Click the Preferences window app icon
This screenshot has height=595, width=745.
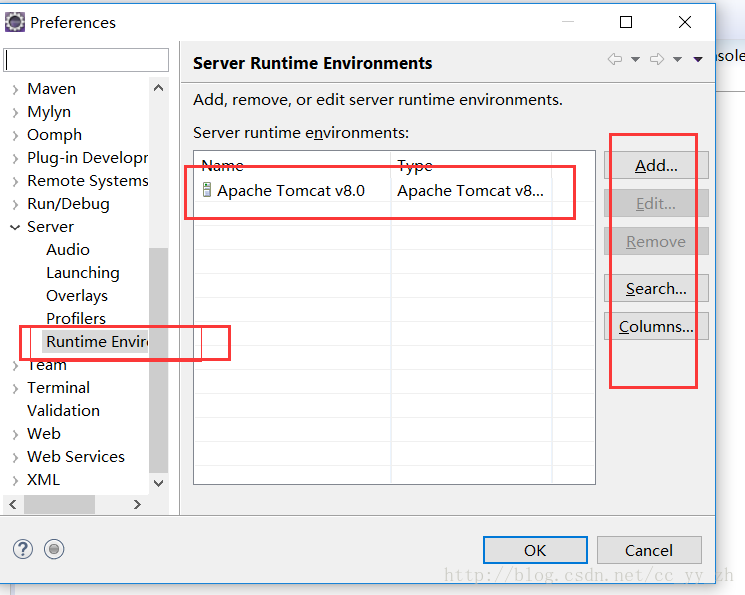15,22
